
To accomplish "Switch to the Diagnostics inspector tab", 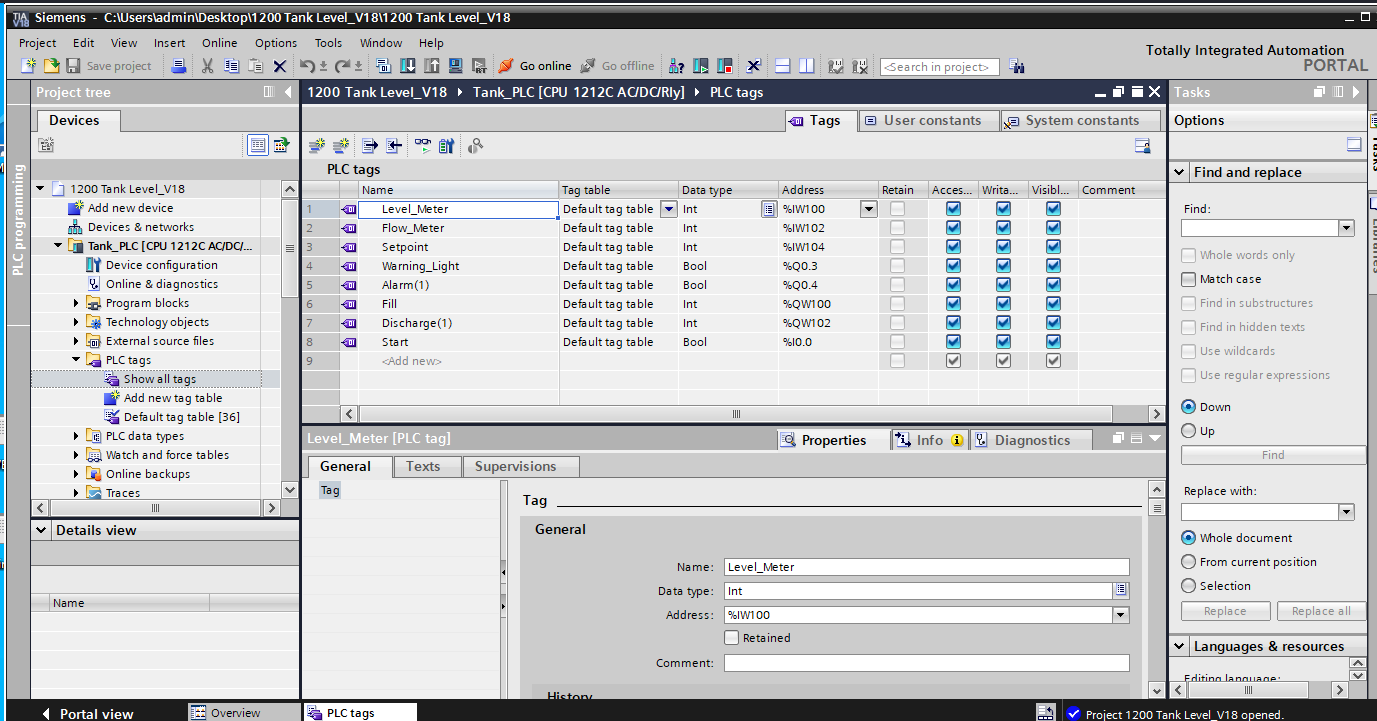I will 1031,440.
